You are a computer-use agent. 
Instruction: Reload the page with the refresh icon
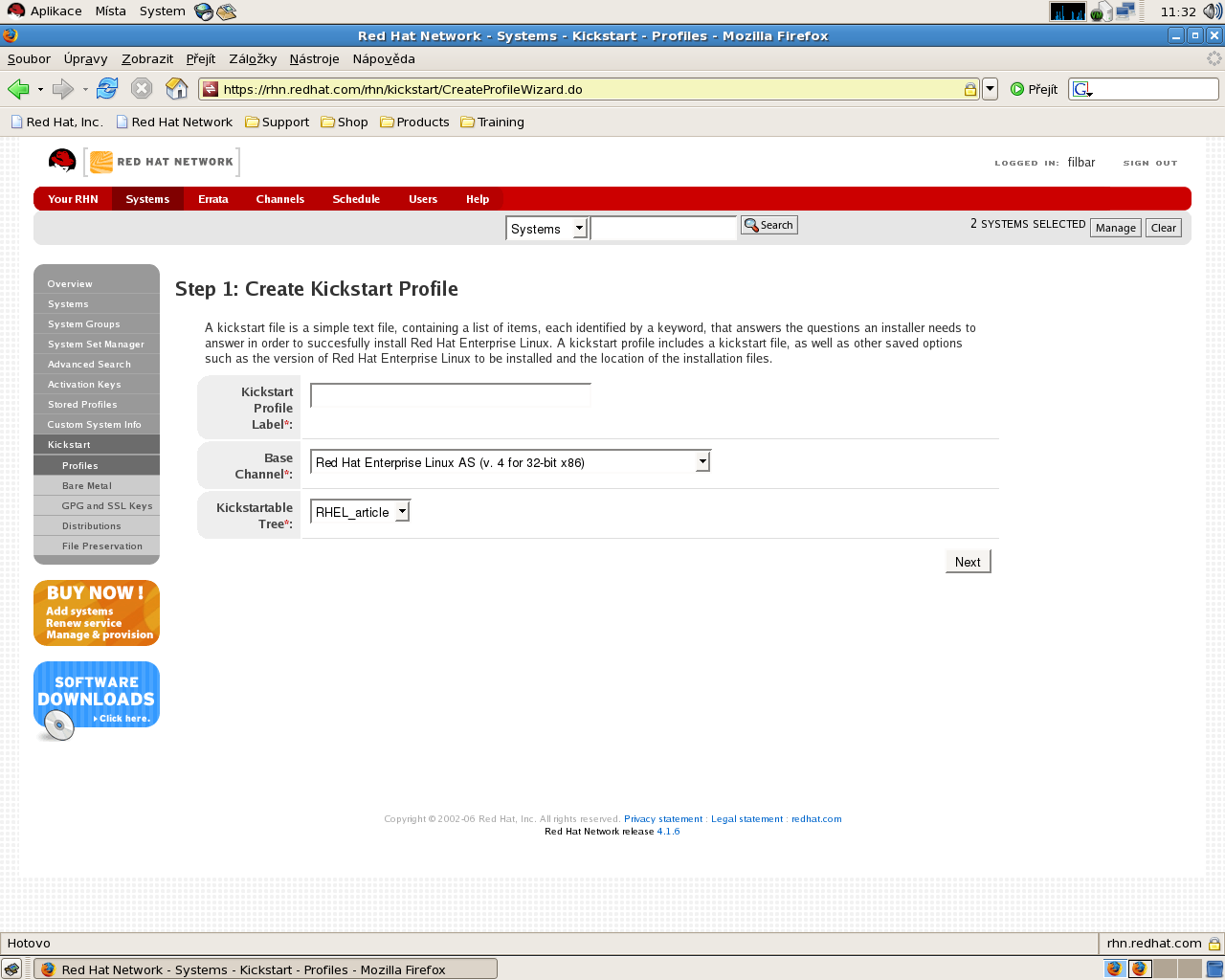(x=107, y=89)
